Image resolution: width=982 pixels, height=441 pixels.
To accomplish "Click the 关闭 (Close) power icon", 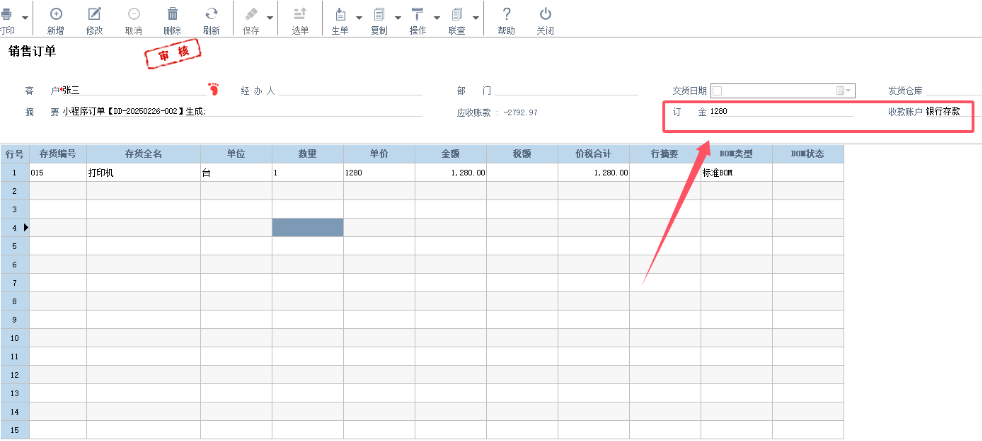I will point(545,14).
